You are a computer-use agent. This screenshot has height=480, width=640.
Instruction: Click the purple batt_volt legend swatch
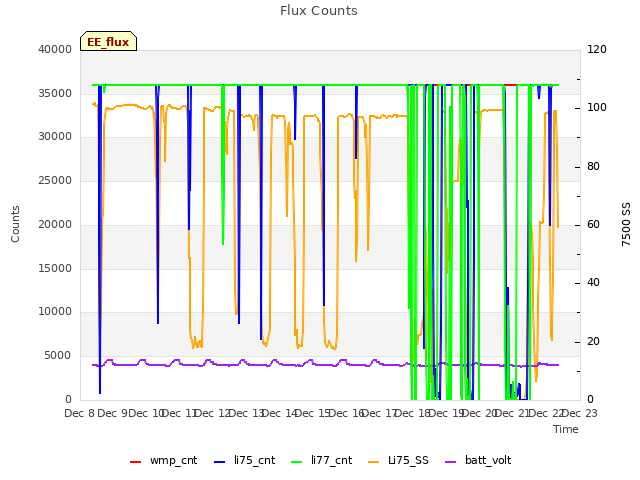click(x=450, y=462)
